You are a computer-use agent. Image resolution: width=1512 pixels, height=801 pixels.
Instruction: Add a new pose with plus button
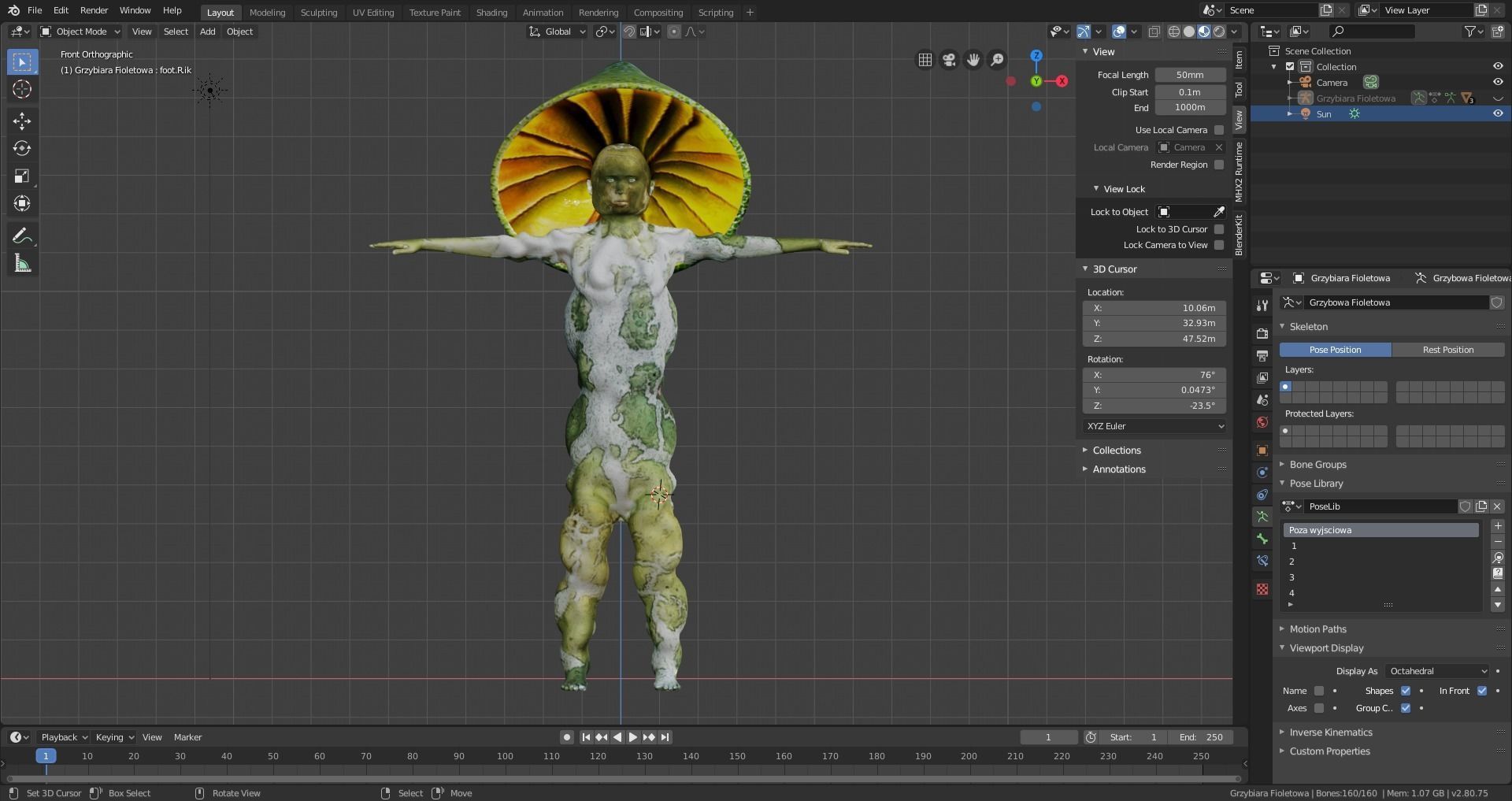[1498, 526]
